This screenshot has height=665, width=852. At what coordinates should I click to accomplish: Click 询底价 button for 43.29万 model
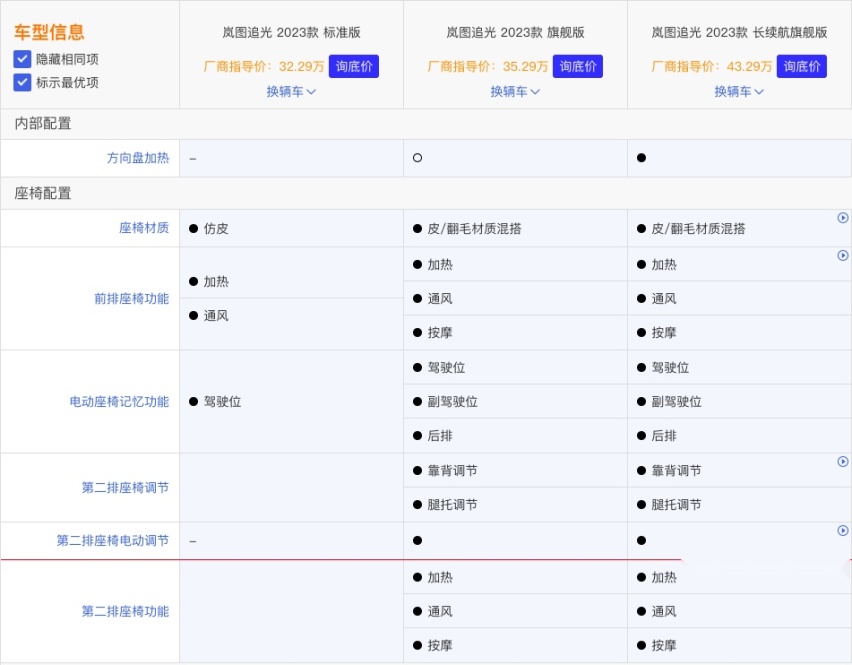pos(801,66)
